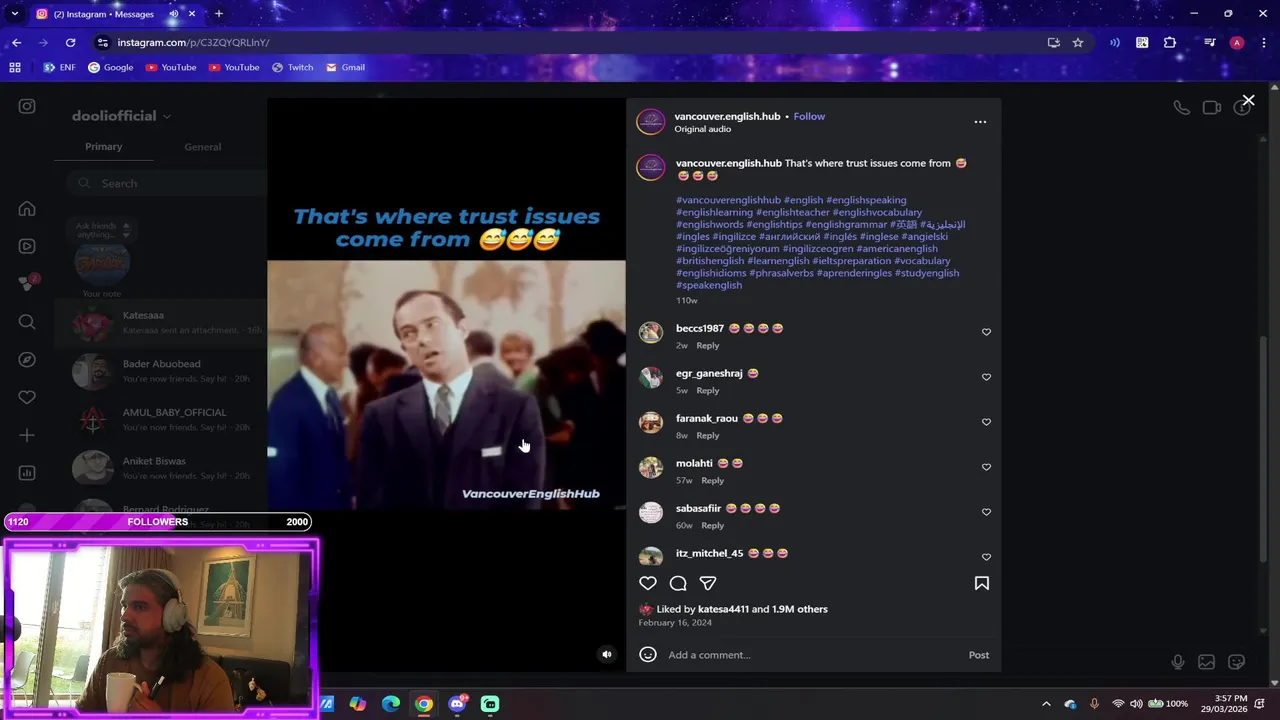
Task: Reply to egr_ganeshraj's comment
Action: click(708, 391)
